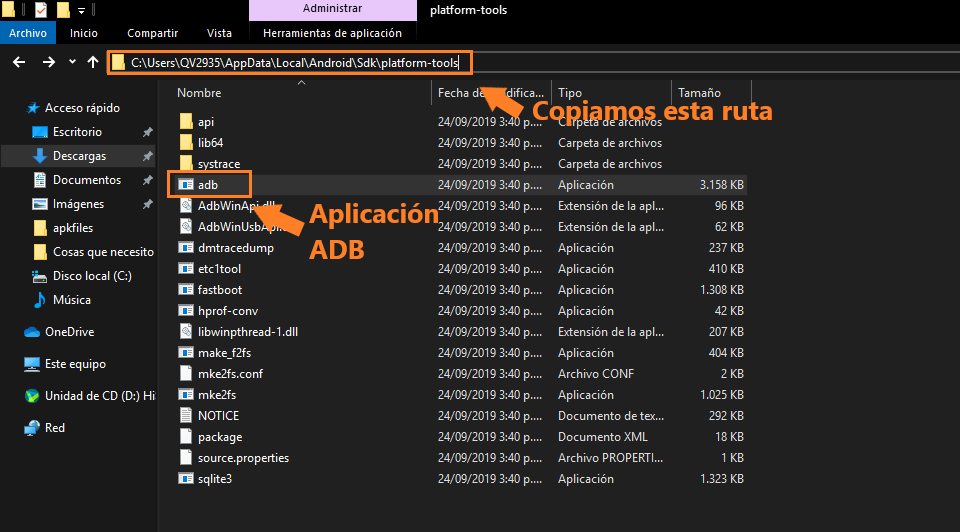Click the Back navigation arrow

tap(18, 62)
